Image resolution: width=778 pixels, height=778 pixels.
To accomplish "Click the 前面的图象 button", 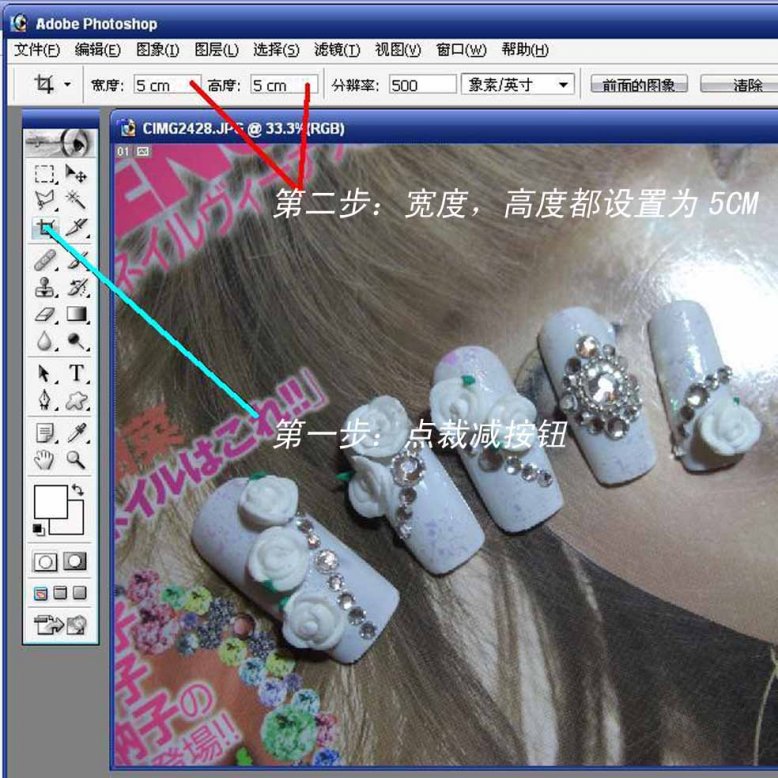I will 638,85.
